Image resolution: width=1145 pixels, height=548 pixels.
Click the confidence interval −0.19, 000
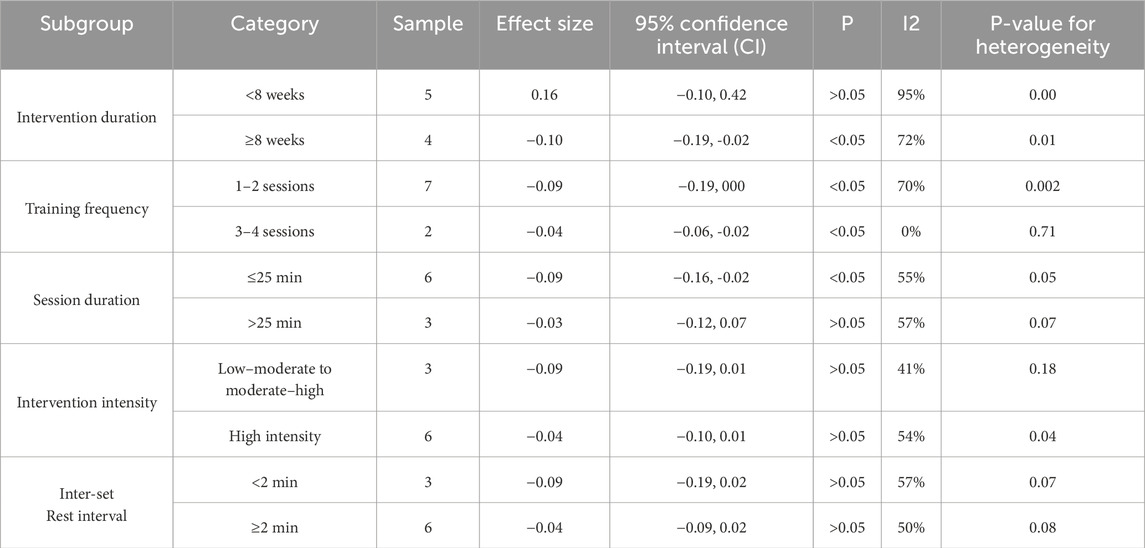(x=711, y=186)
